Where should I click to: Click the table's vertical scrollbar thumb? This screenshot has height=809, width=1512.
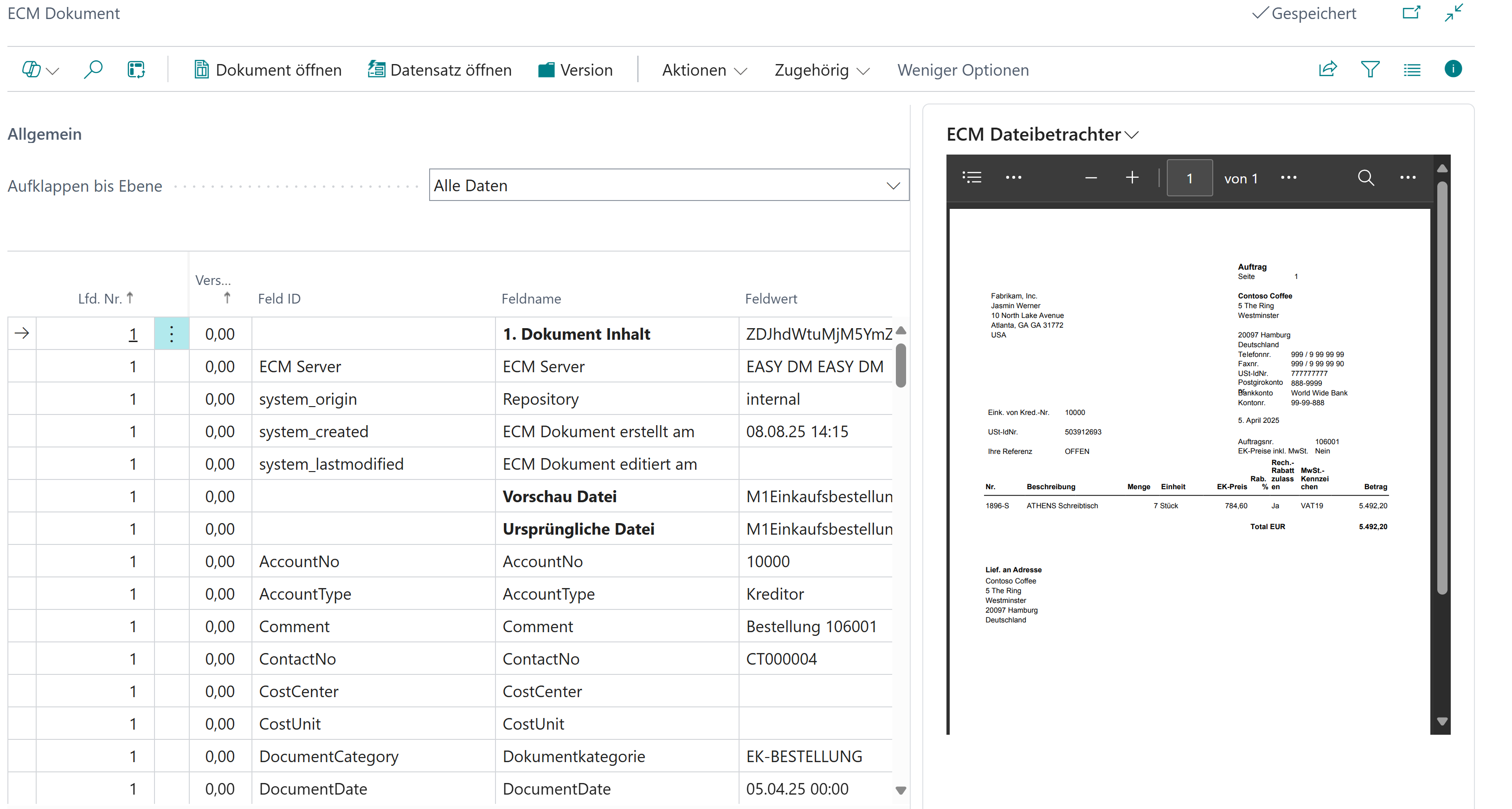[x=901, y=365]
